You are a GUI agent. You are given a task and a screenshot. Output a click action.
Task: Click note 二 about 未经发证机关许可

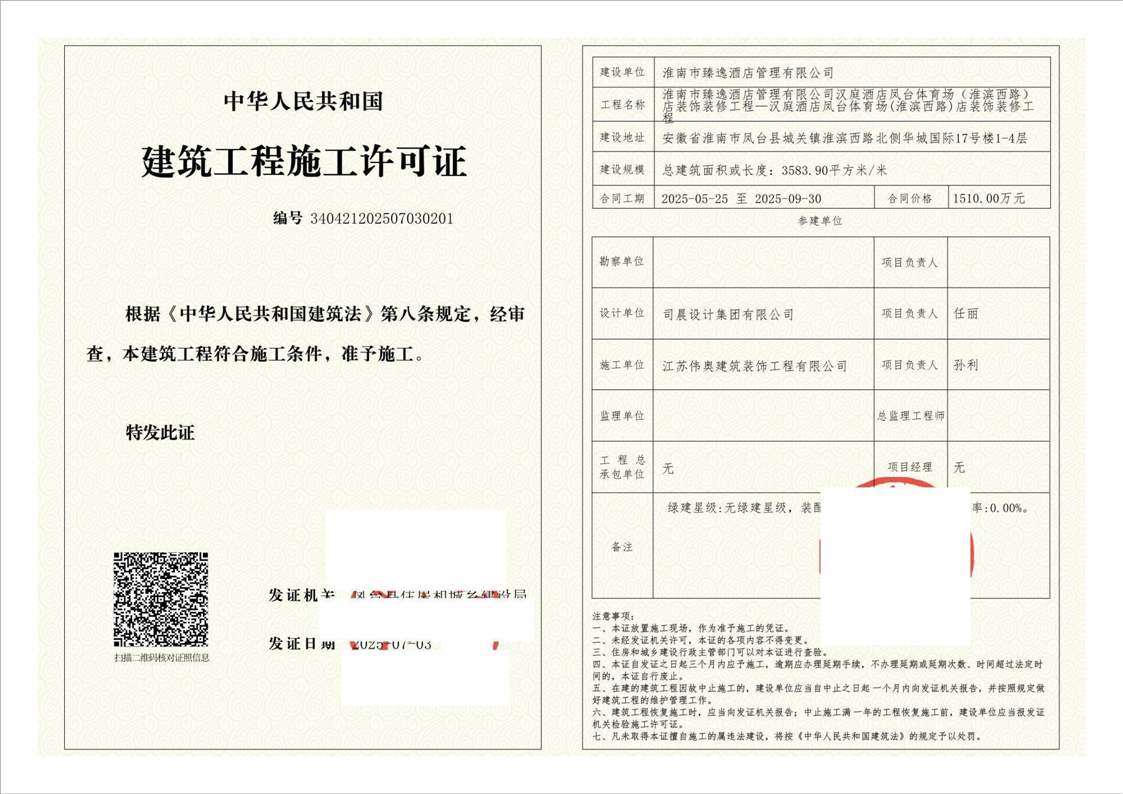(700, 640)
